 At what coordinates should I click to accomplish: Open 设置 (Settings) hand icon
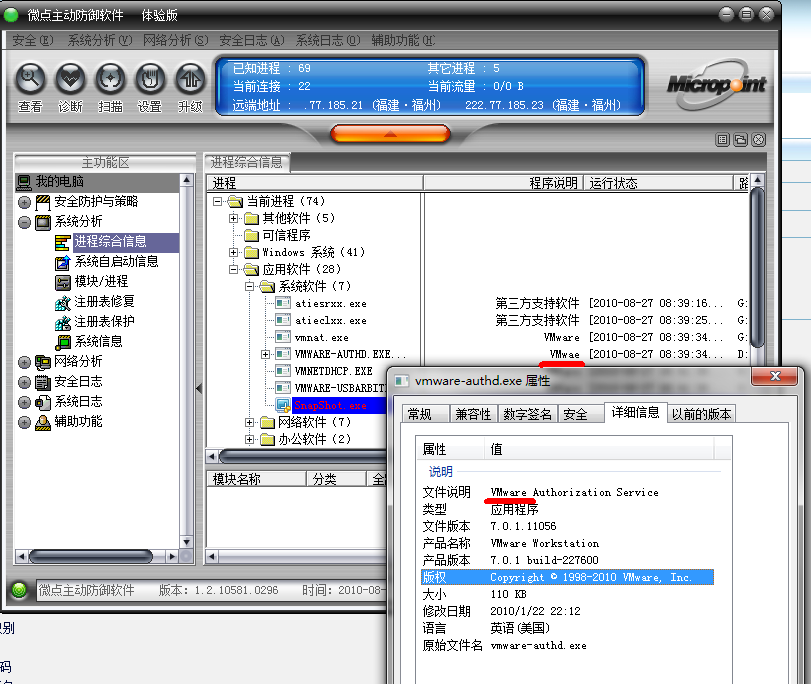(x=150, y=80)
